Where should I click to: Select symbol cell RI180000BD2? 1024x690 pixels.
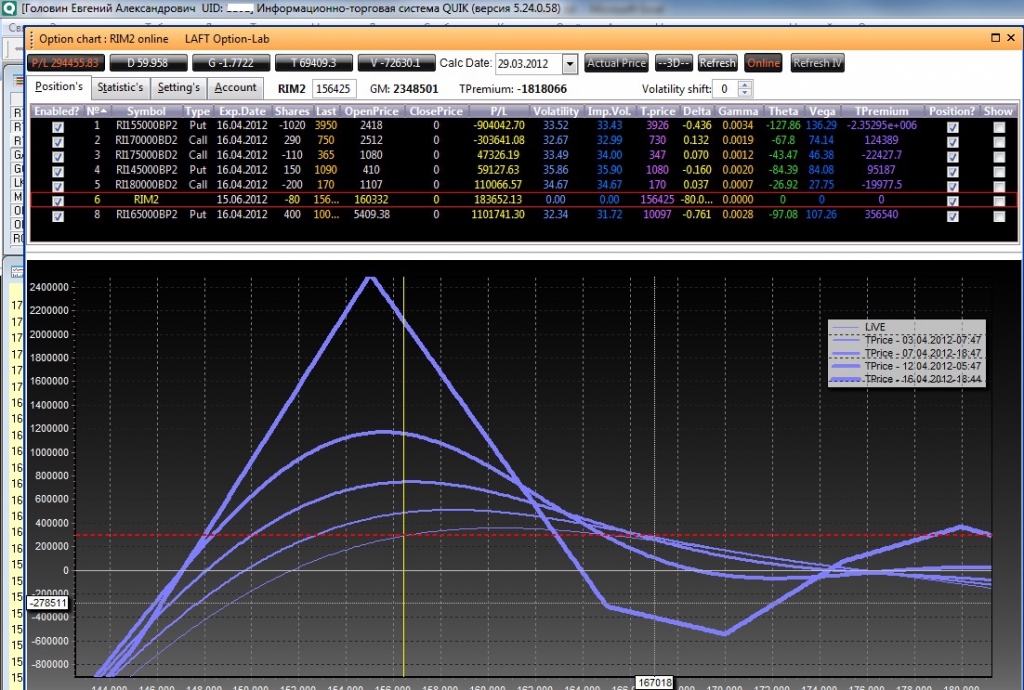tap(146, 185)
